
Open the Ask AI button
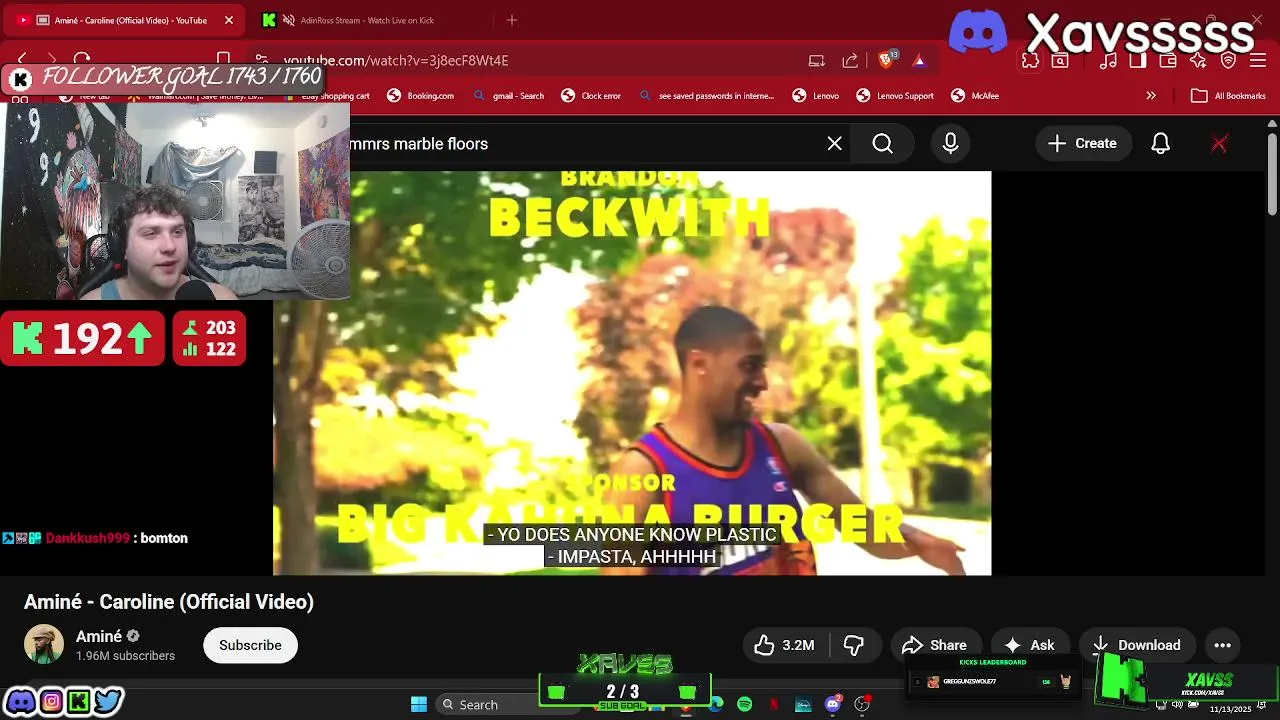click(1029, 645)
